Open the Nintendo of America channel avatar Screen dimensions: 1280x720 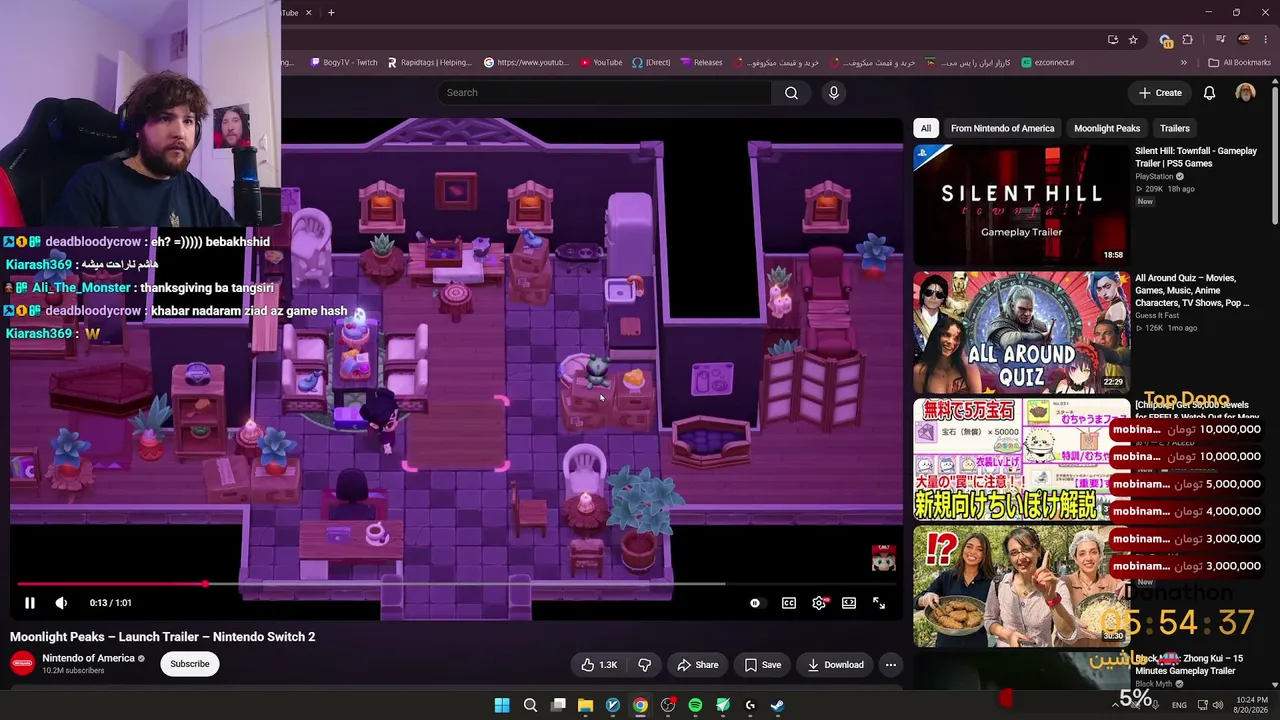click(x=22, y=663)
